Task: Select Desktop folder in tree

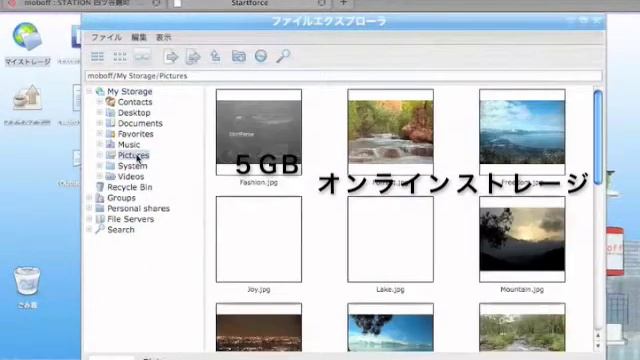Action: [134, 113]
